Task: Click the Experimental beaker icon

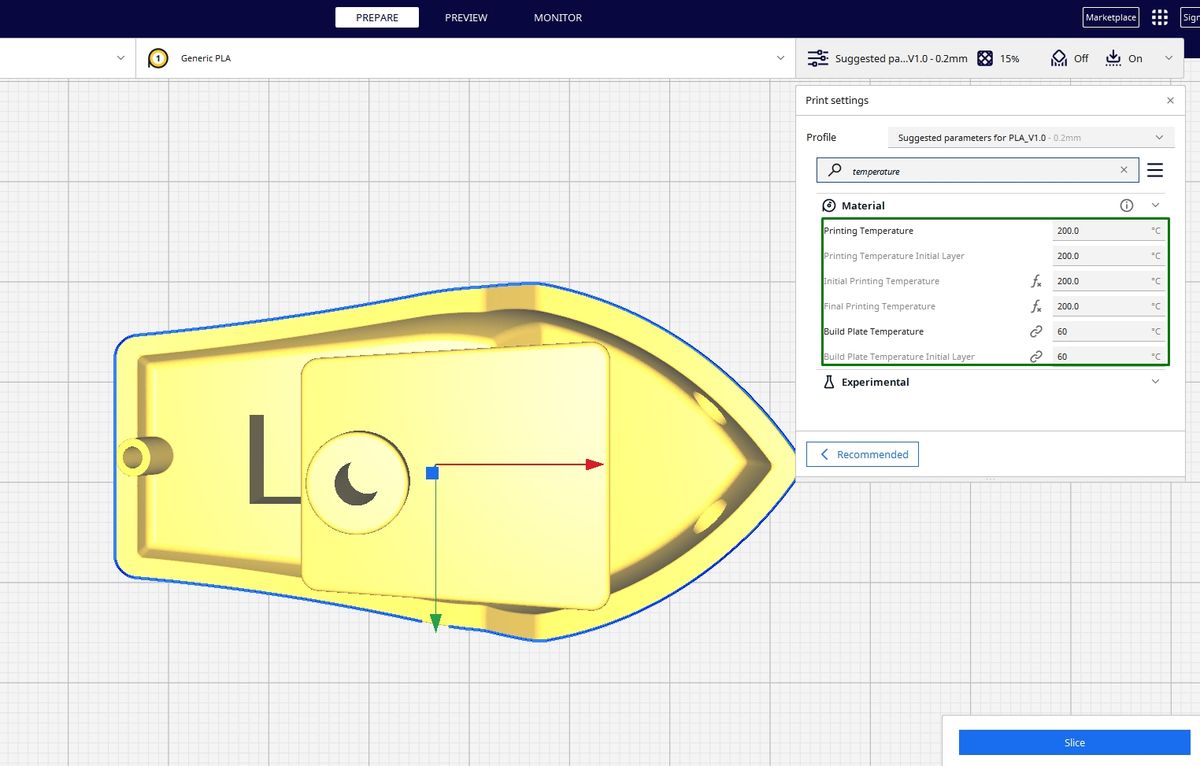Action: (x=827, y=381)
